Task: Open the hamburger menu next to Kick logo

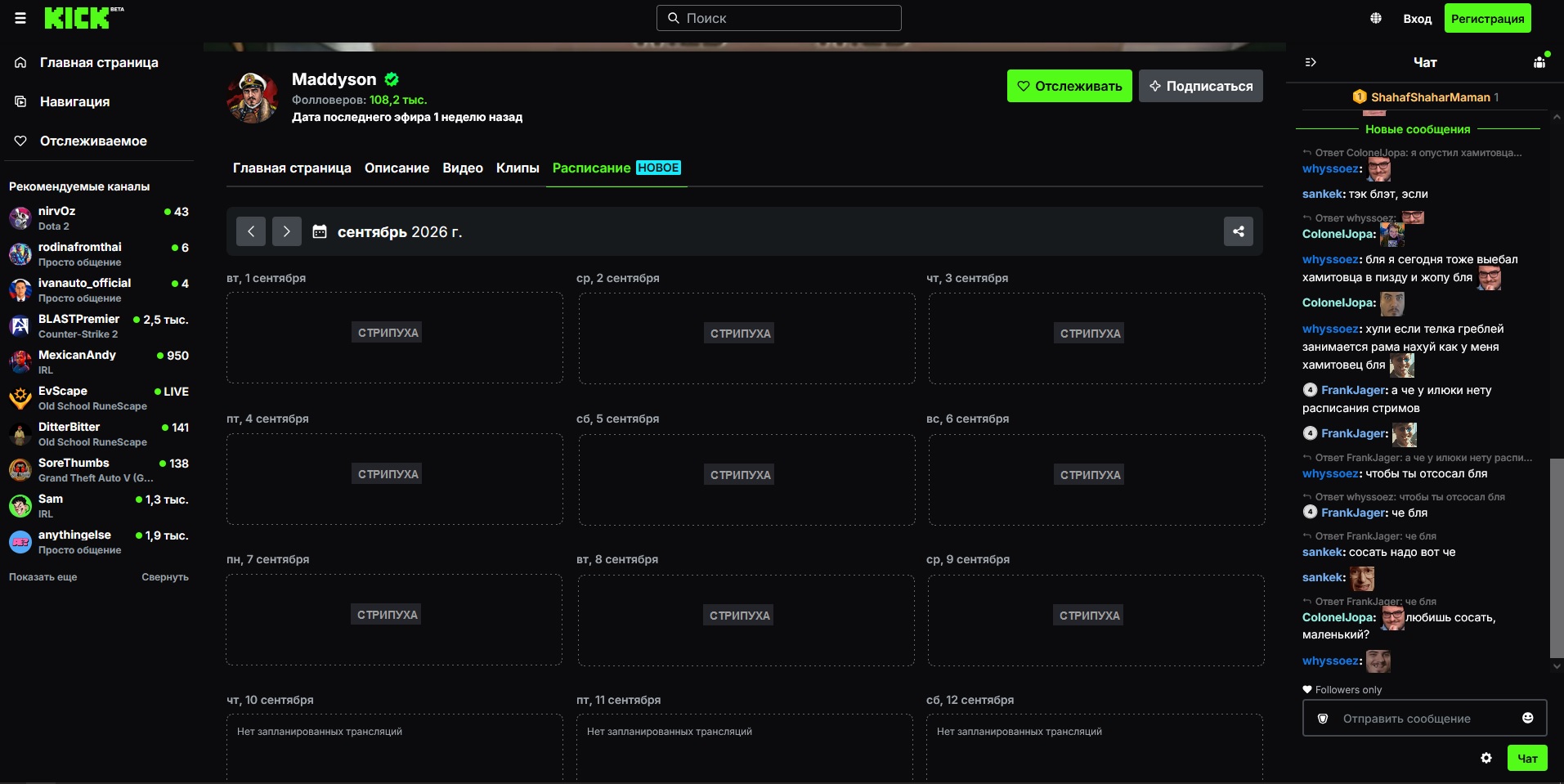Action: (20, 18)
